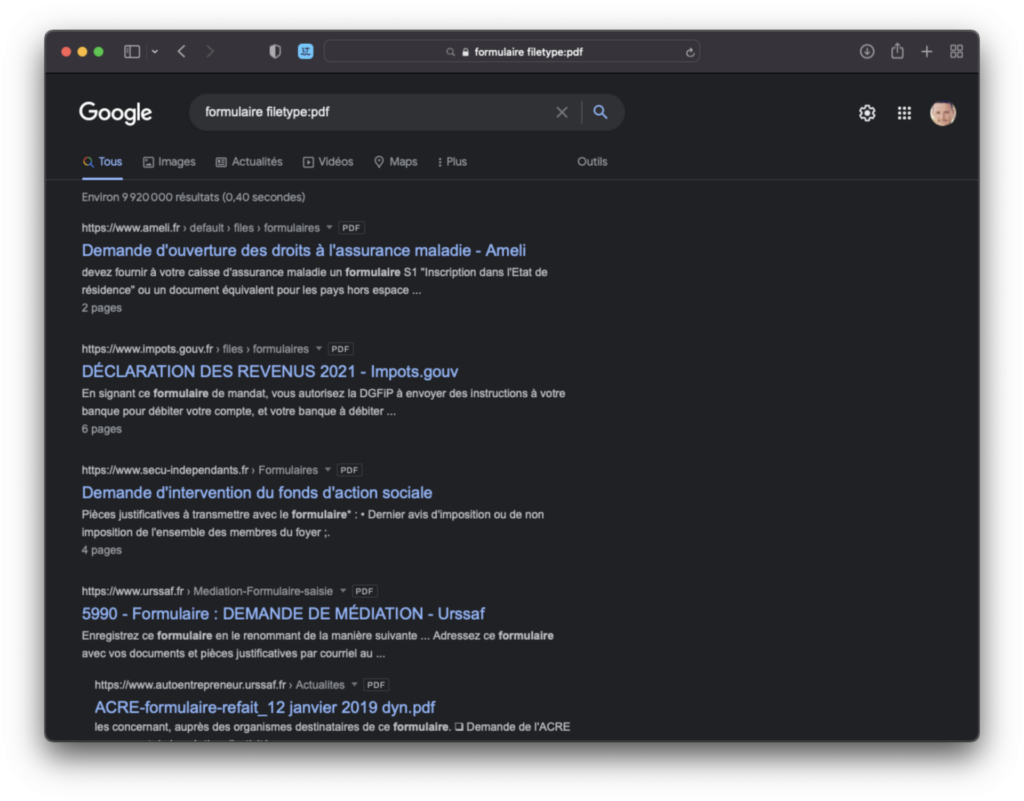Show Safari downloads

[x=867, y=52]
